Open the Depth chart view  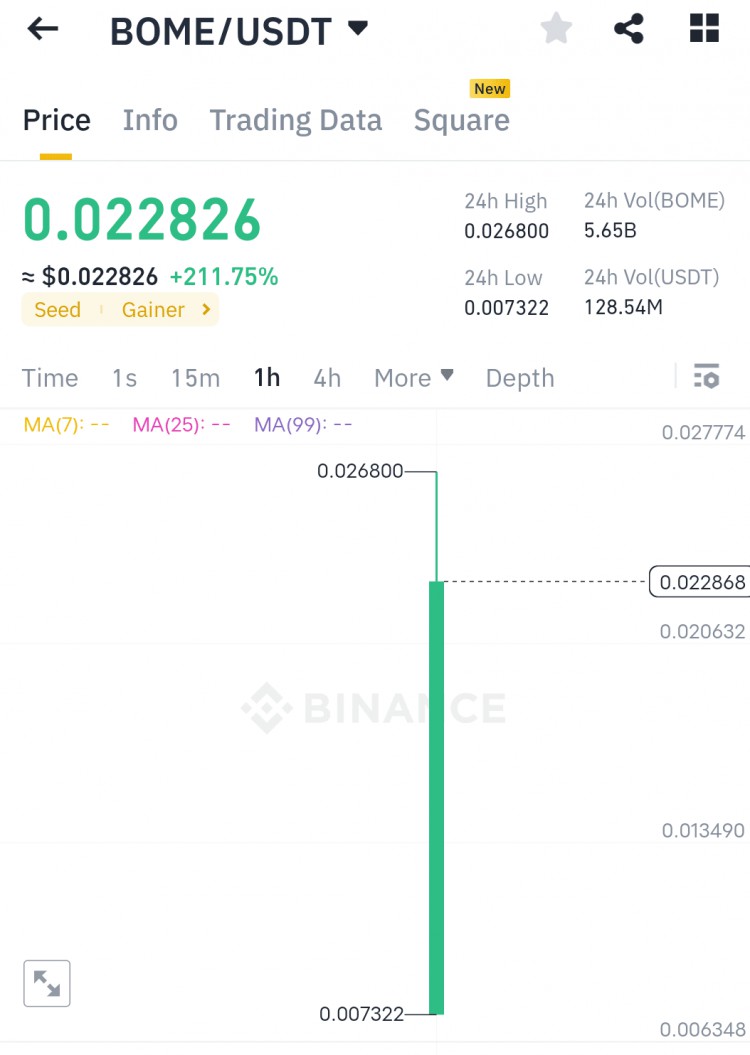[x=520, y=377]
